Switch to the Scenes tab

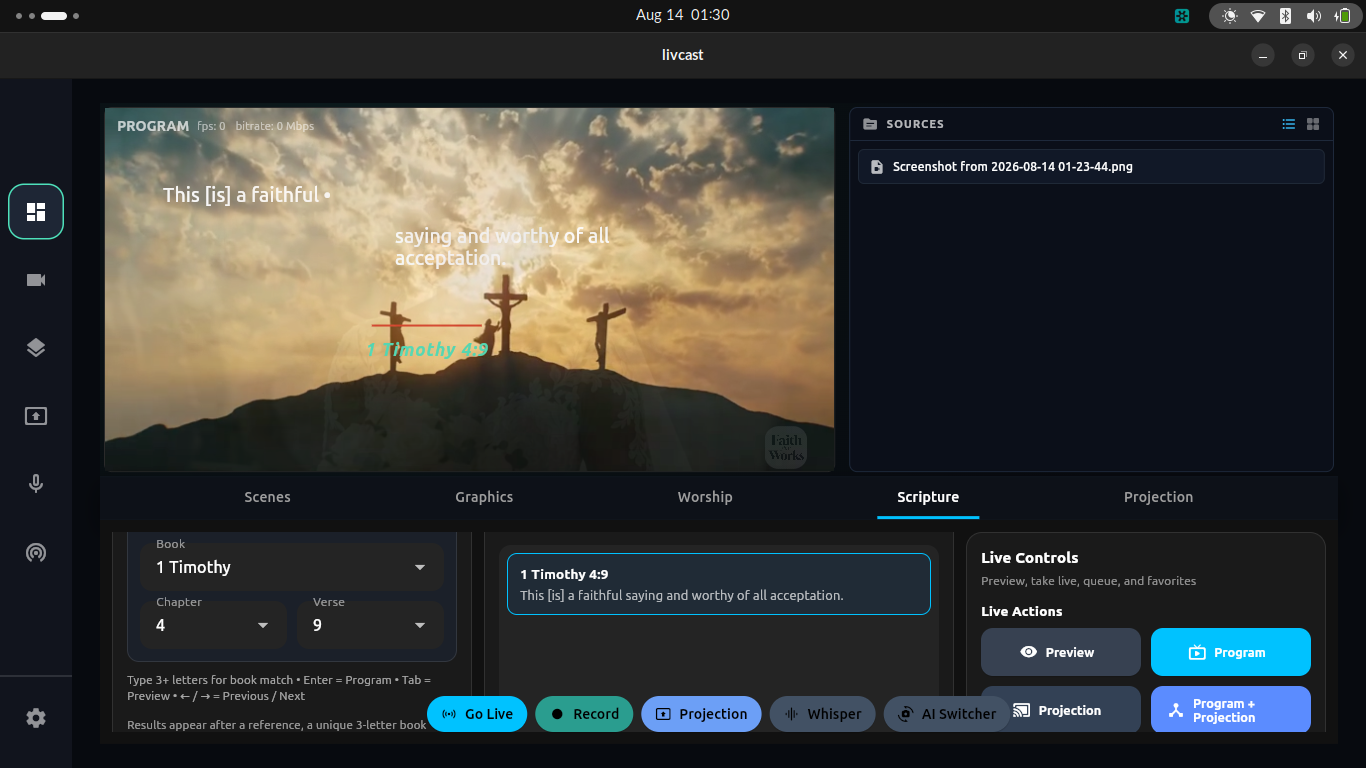click(x=267, y=497)
